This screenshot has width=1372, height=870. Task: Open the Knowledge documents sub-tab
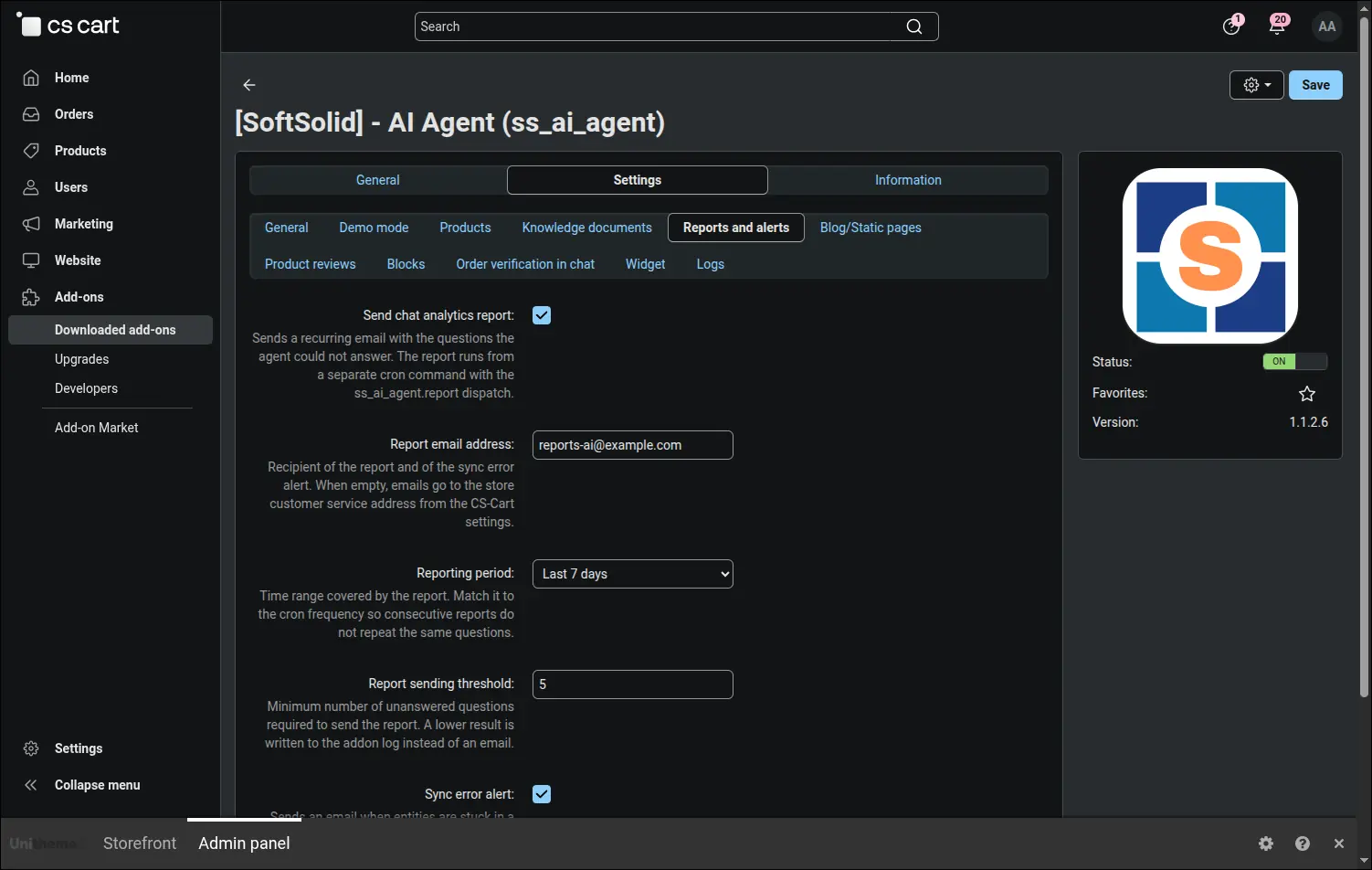point(587,228)
